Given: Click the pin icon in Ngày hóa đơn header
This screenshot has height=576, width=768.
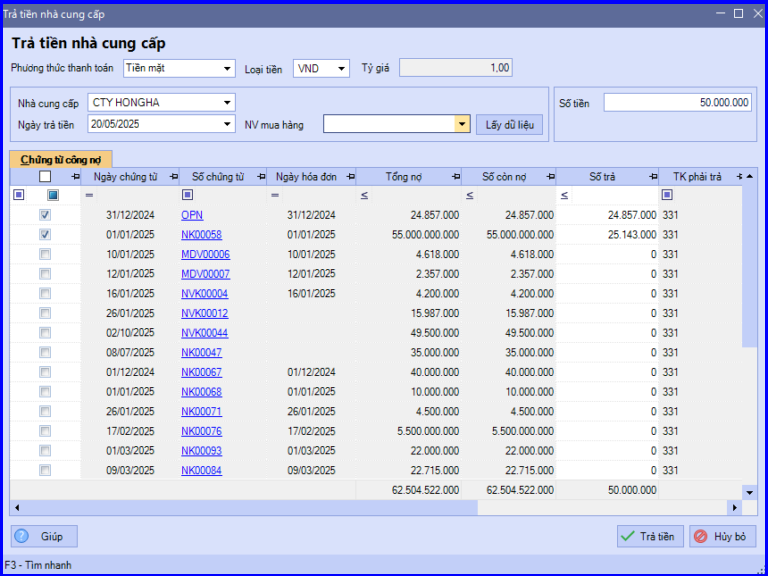Looking at the screenshot, I should point(350,177).
